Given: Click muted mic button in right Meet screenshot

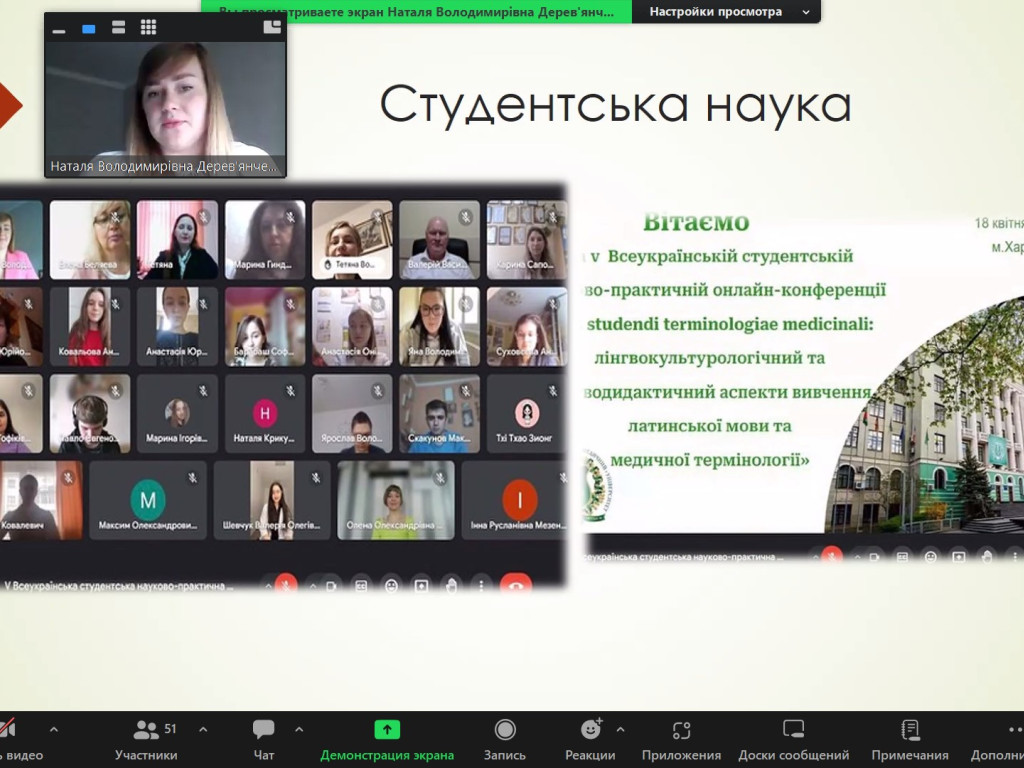Looking at the screenshot, I should (x=831, y=556).
